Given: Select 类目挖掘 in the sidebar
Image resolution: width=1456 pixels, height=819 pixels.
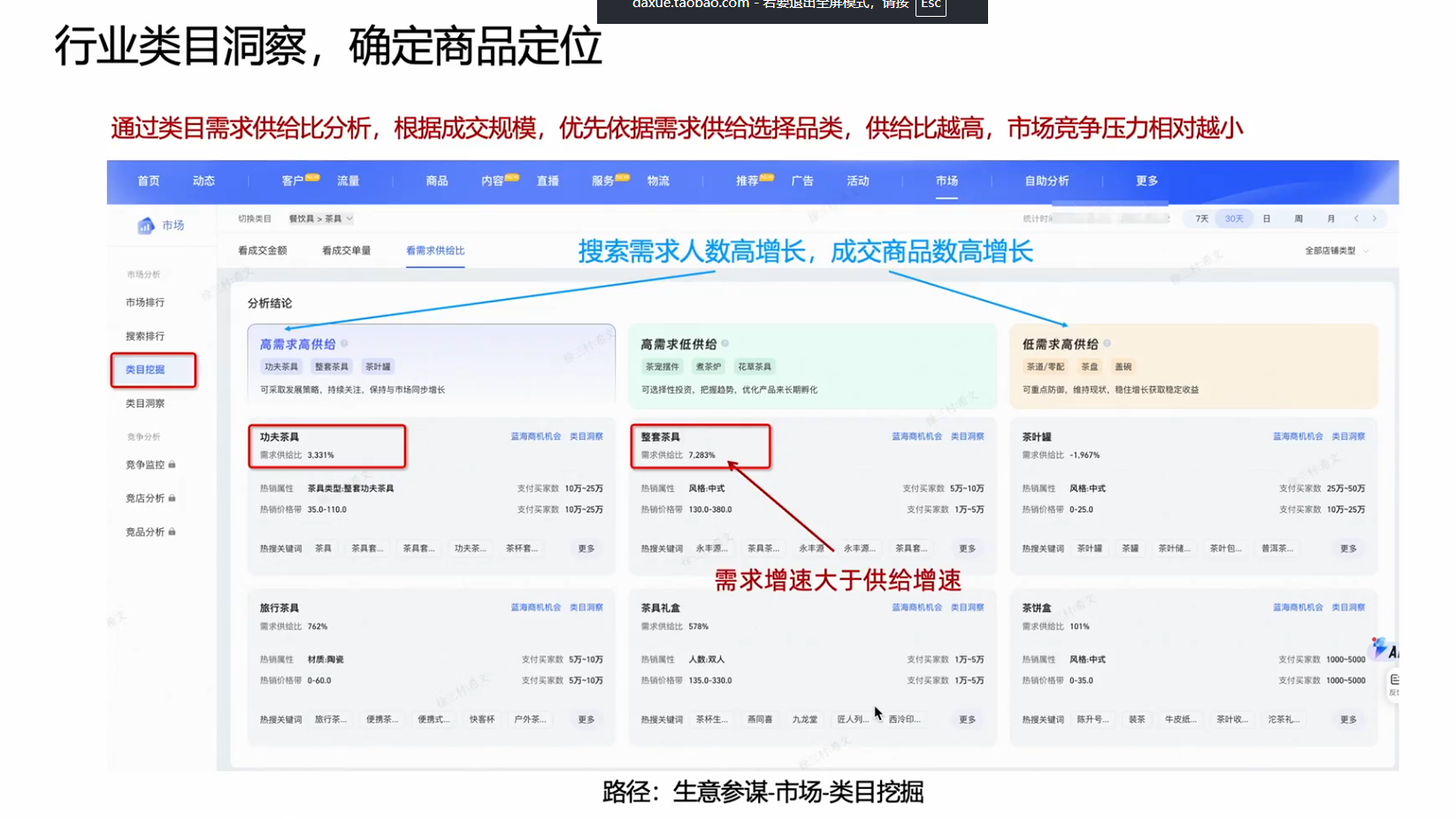Looking at the screenshot, I should (145, 370).
